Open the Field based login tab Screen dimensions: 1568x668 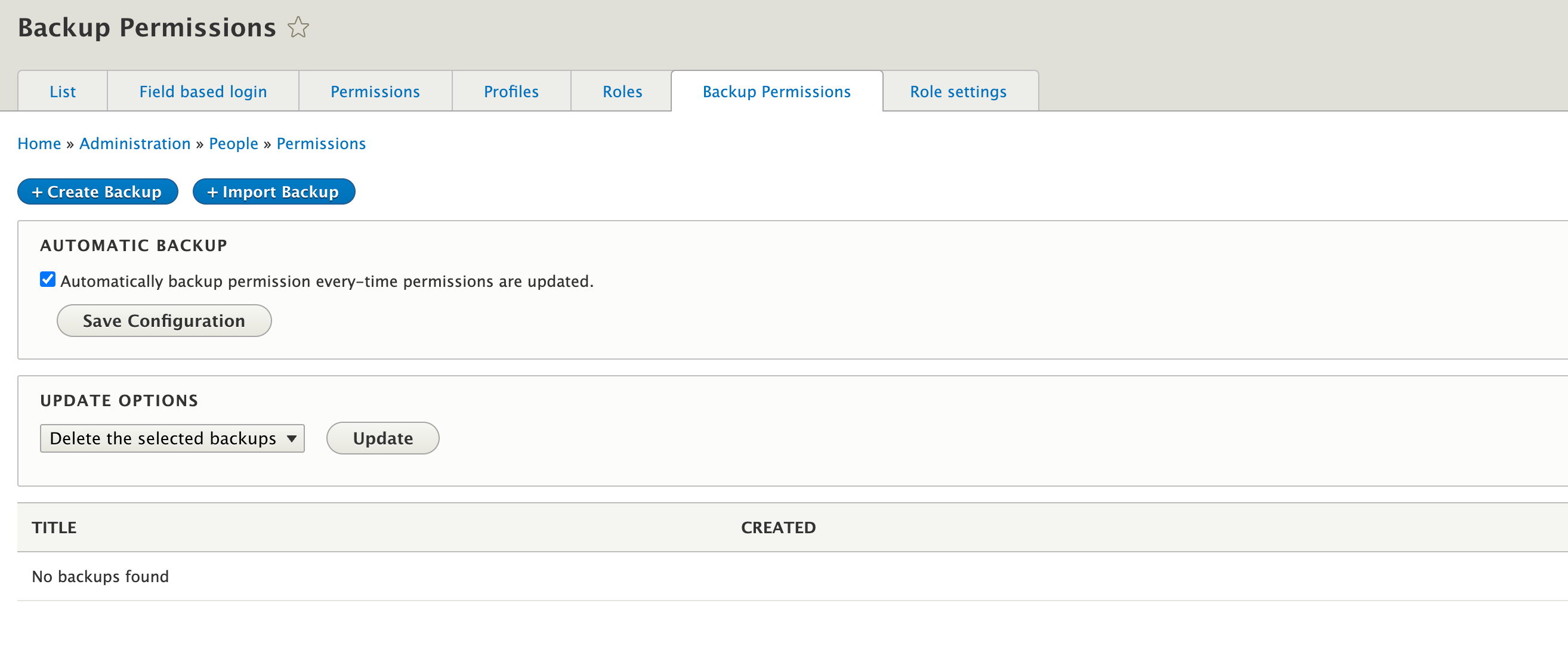(x=203, y=91)
